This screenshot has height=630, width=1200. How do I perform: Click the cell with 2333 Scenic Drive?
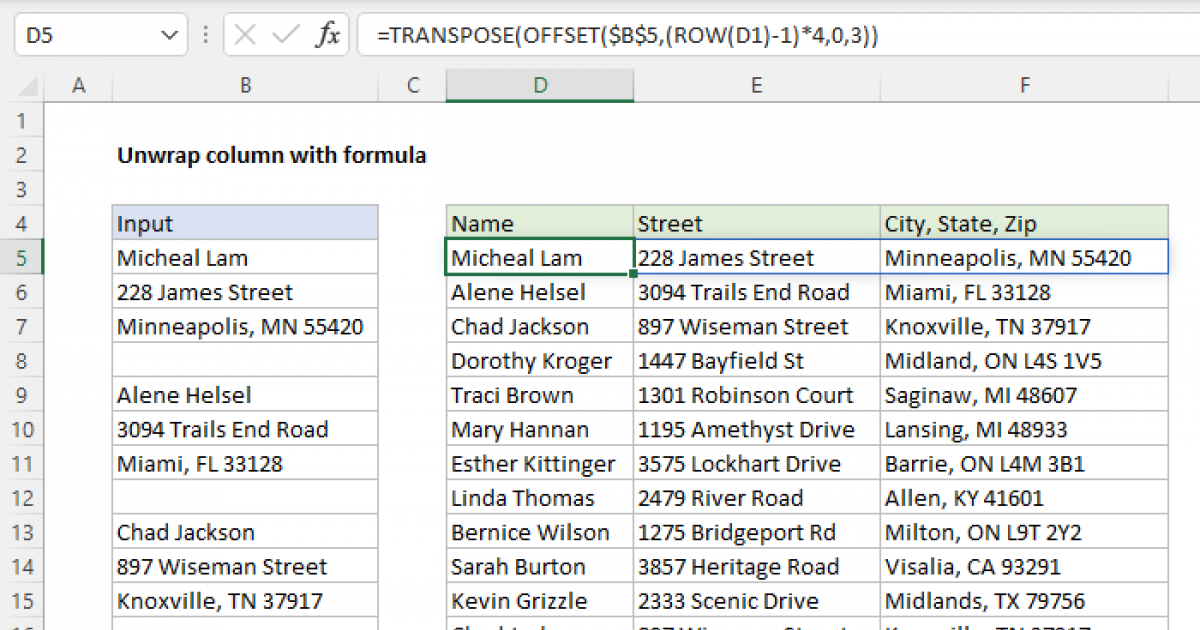756,599
